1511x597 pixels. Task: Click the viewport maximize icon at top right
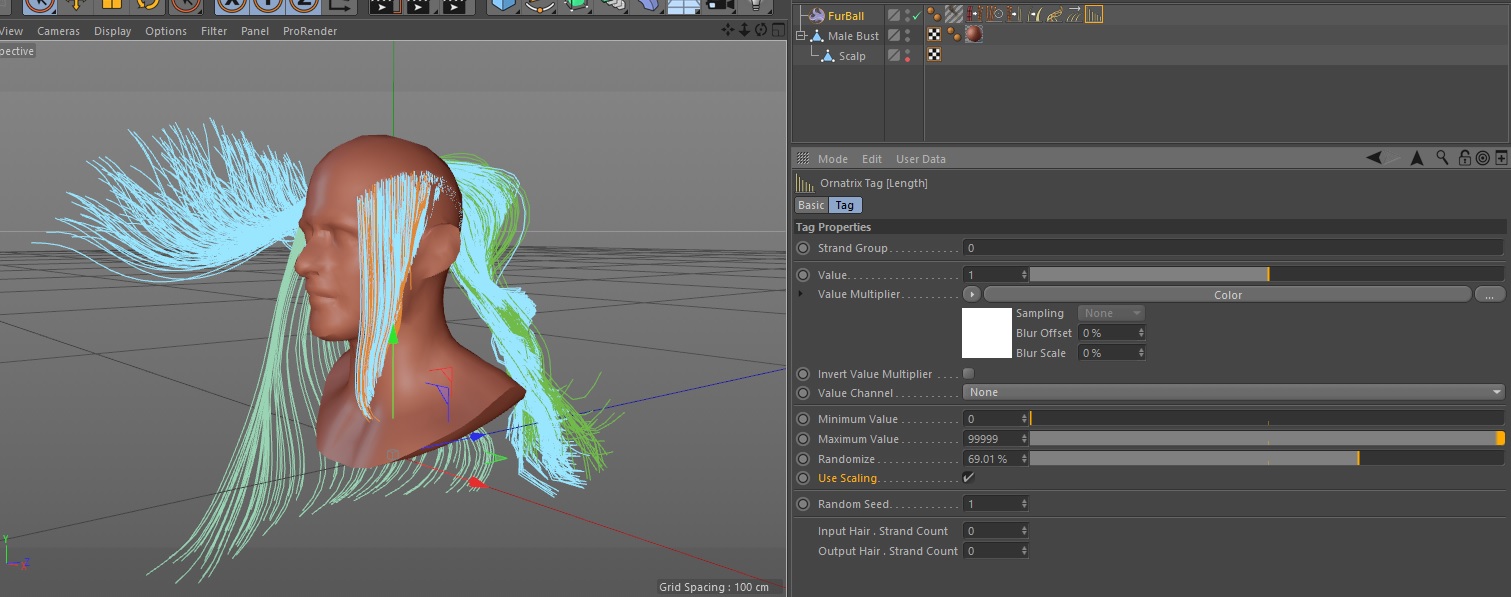click(777, 30)
